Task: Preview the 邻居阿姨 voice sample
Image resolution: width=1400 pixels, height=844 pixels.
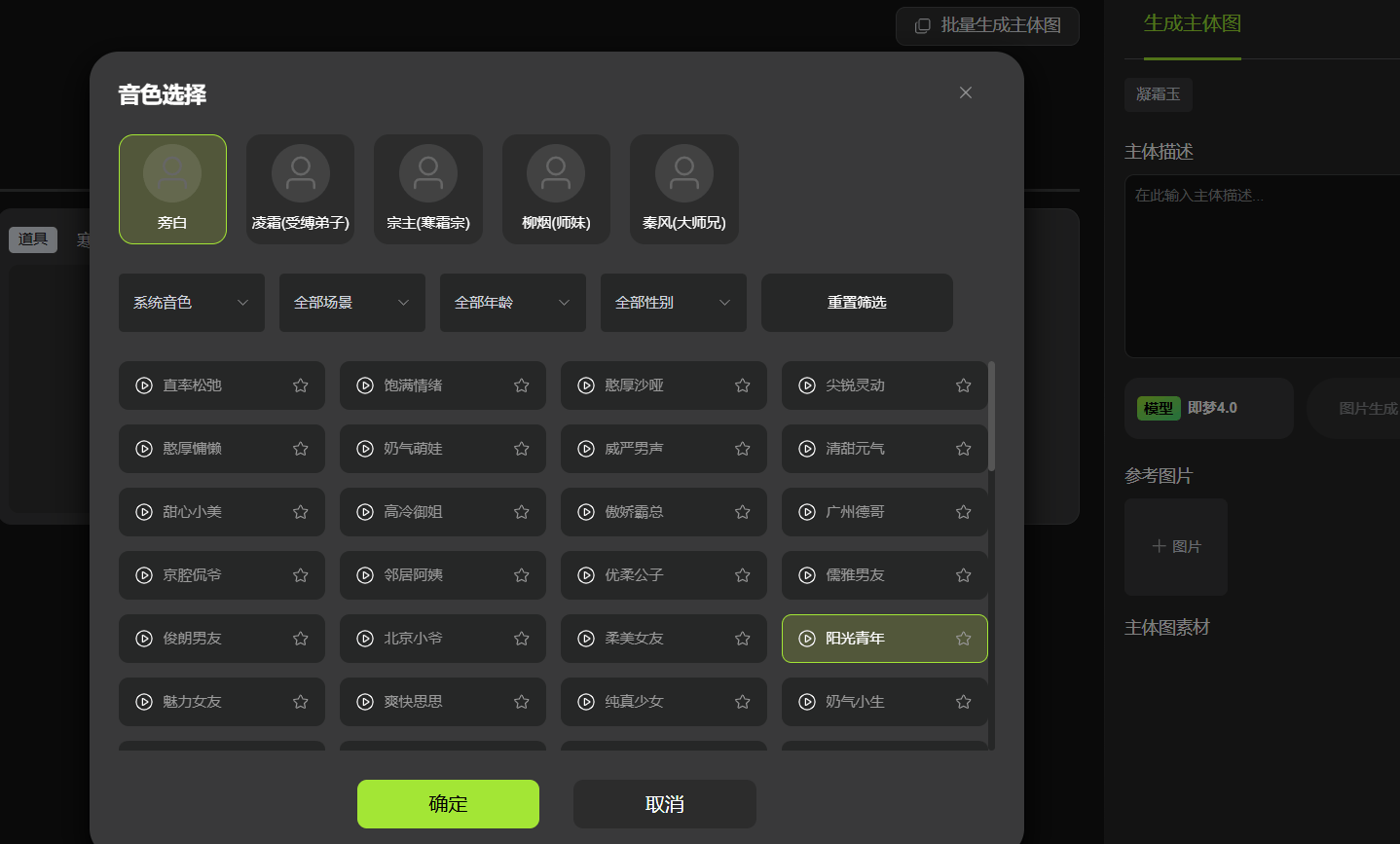Action: (x=365, y=575)
